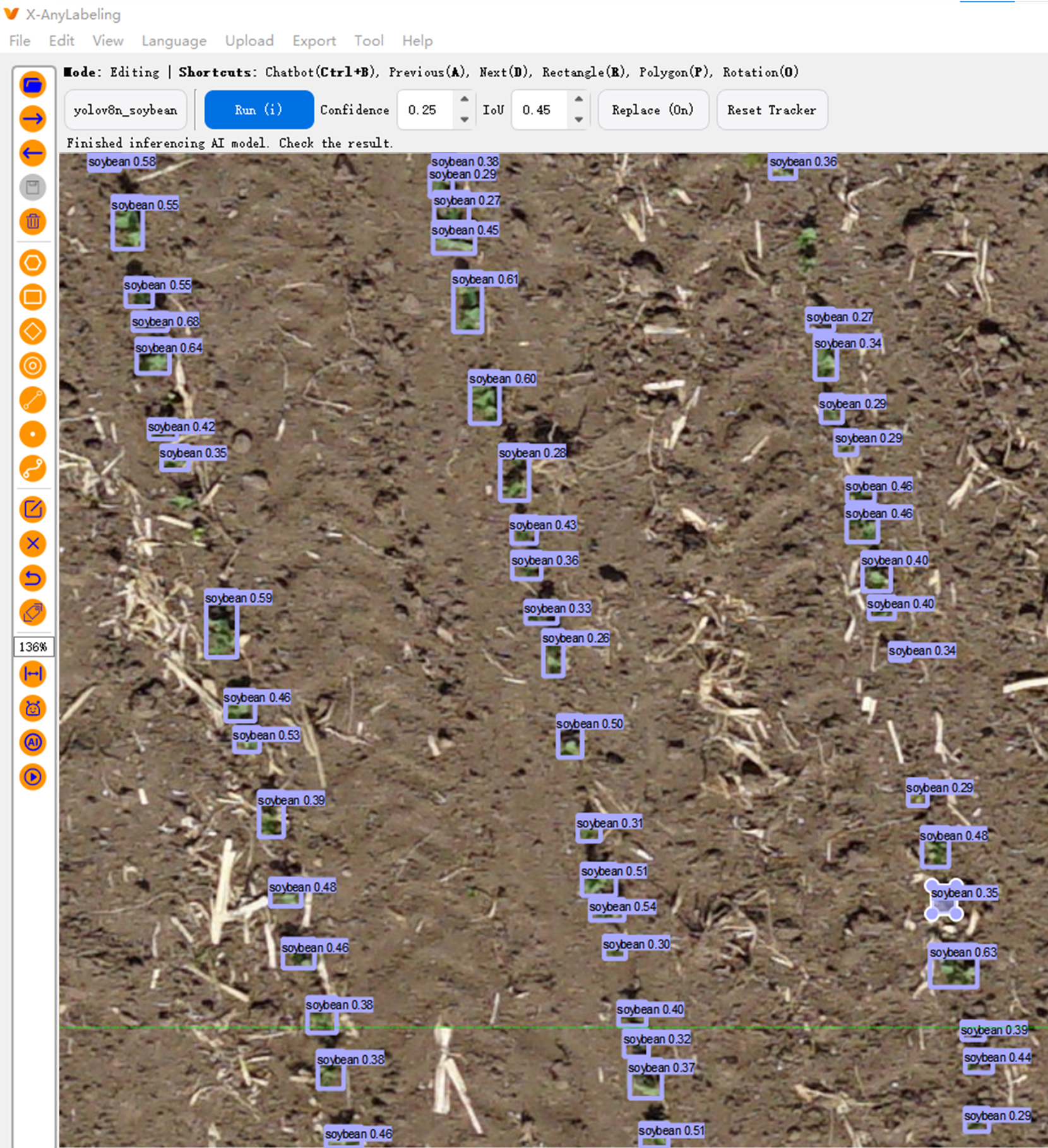The image size is (1048, 1148).
Task: Select the Line drawing tool icon
Action: (33, 399)
